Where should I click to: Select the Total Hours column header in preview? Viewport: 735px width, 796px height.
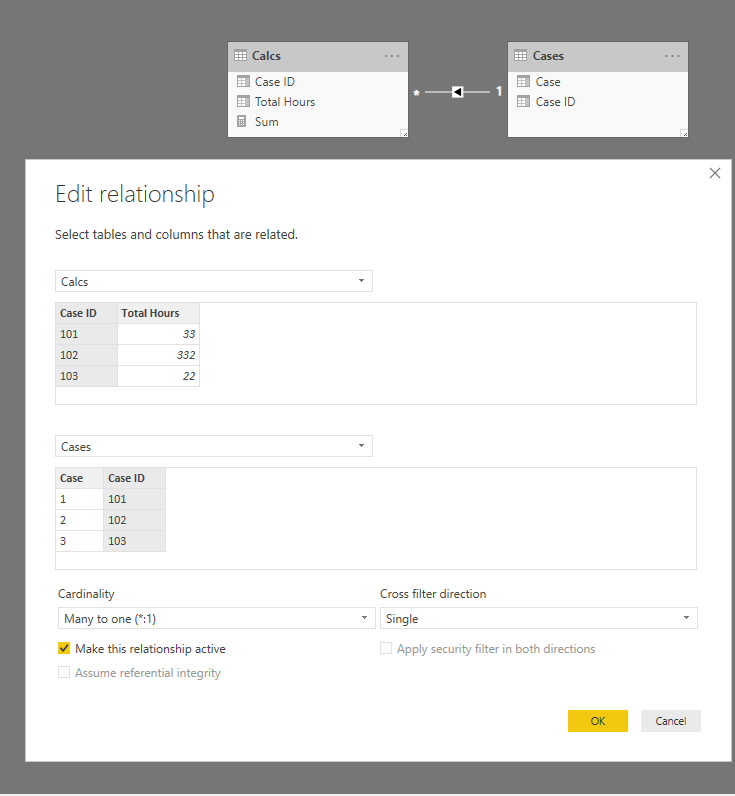pyautogui.click(x=158, y=313)
